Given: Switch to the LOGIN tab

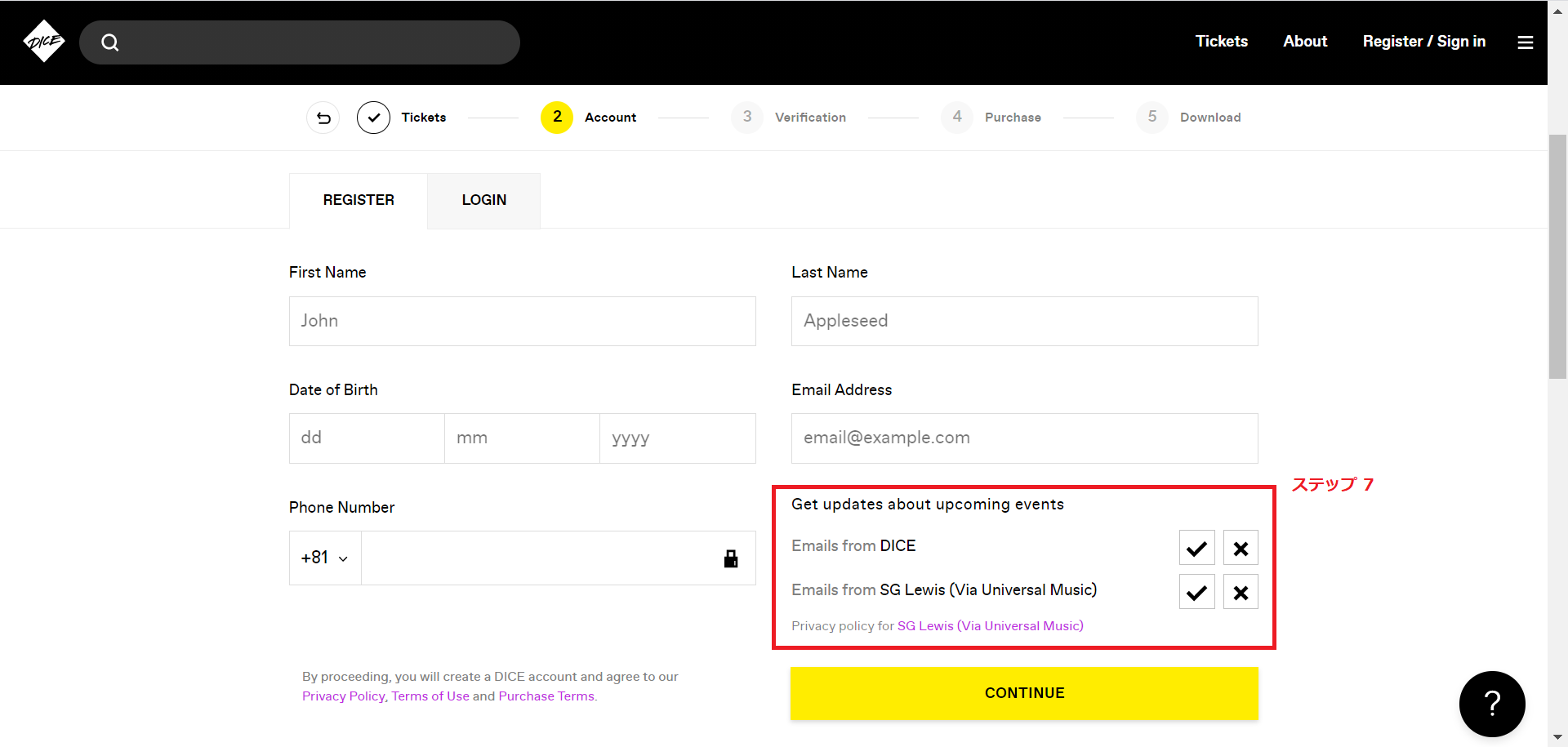Looking at the screenshot, I should (x=483, y=200).
